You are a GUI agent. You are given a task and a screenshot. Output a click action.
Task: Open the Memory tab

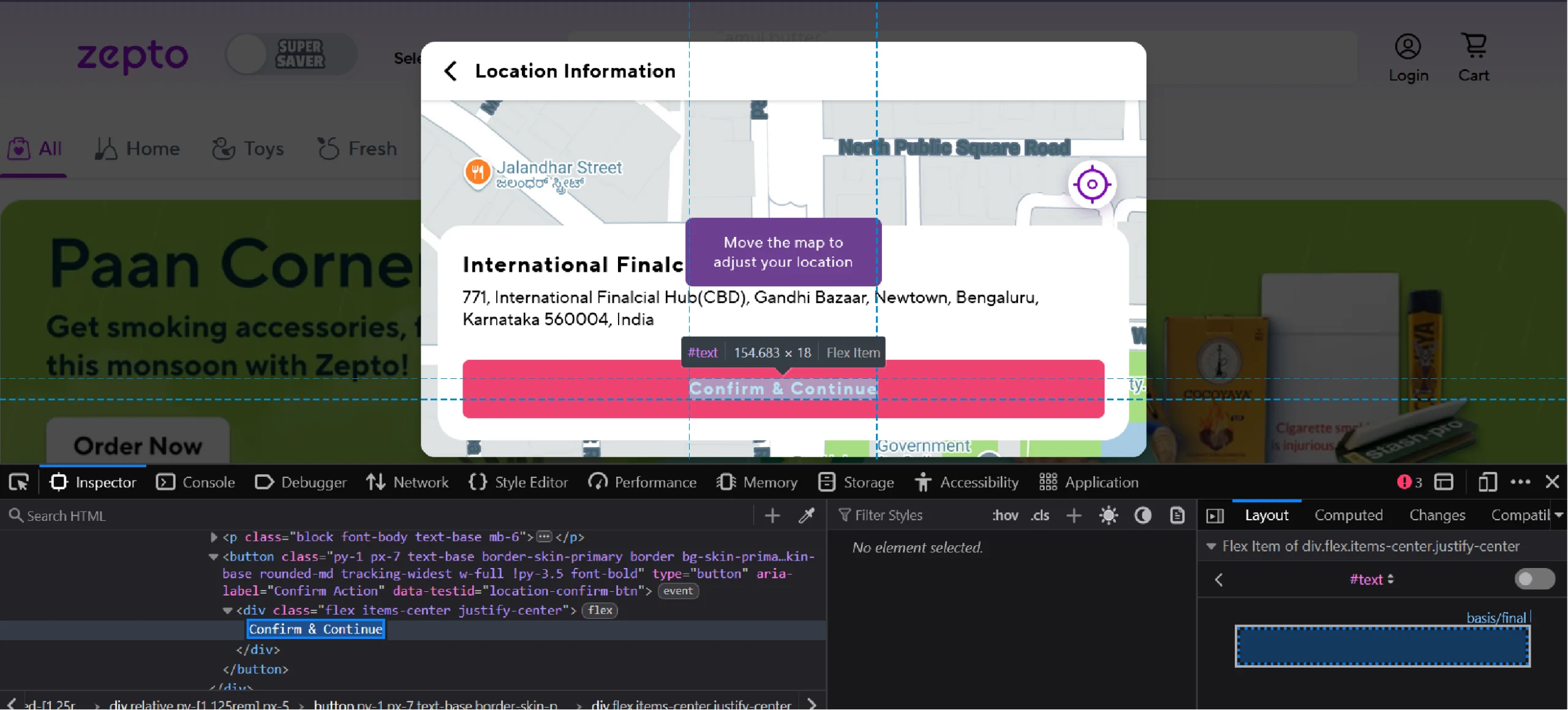[757, 482]
